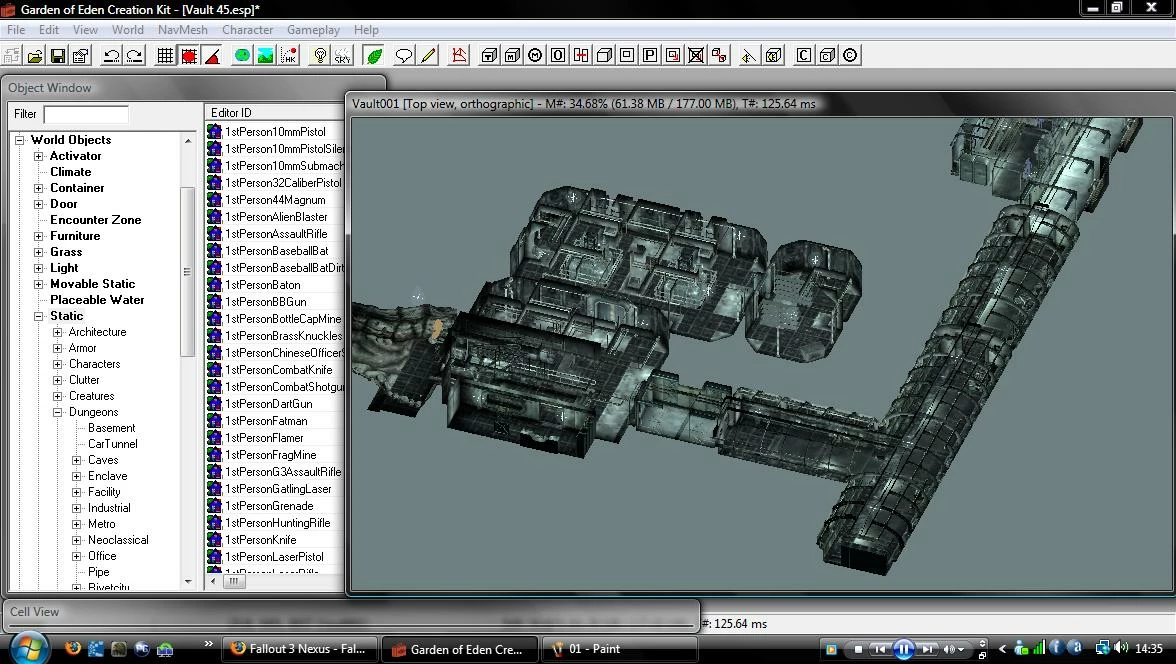Screen dimensions: 1176x664
Task: Click the Filter text input field
Action: point(86,114)
